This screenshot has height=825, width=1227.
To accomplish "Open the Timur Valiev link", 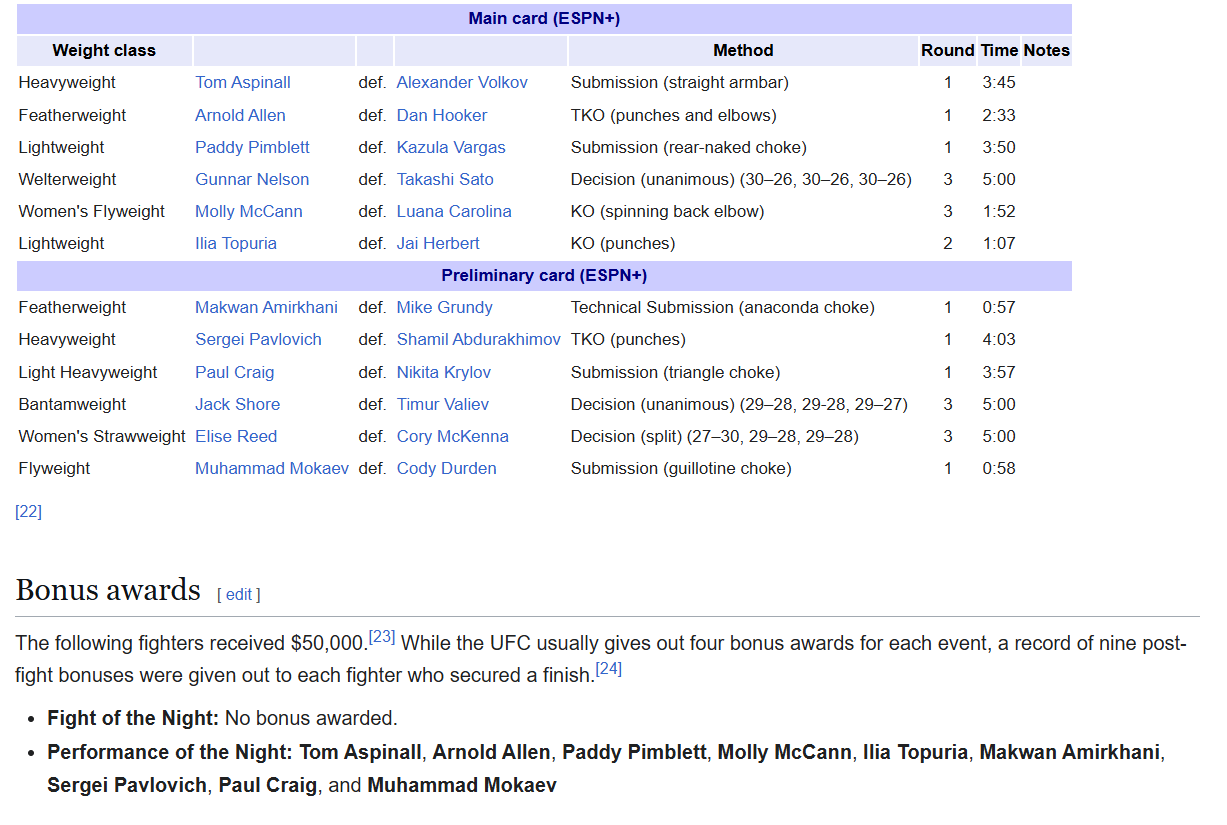I will (x=443, y=404).
